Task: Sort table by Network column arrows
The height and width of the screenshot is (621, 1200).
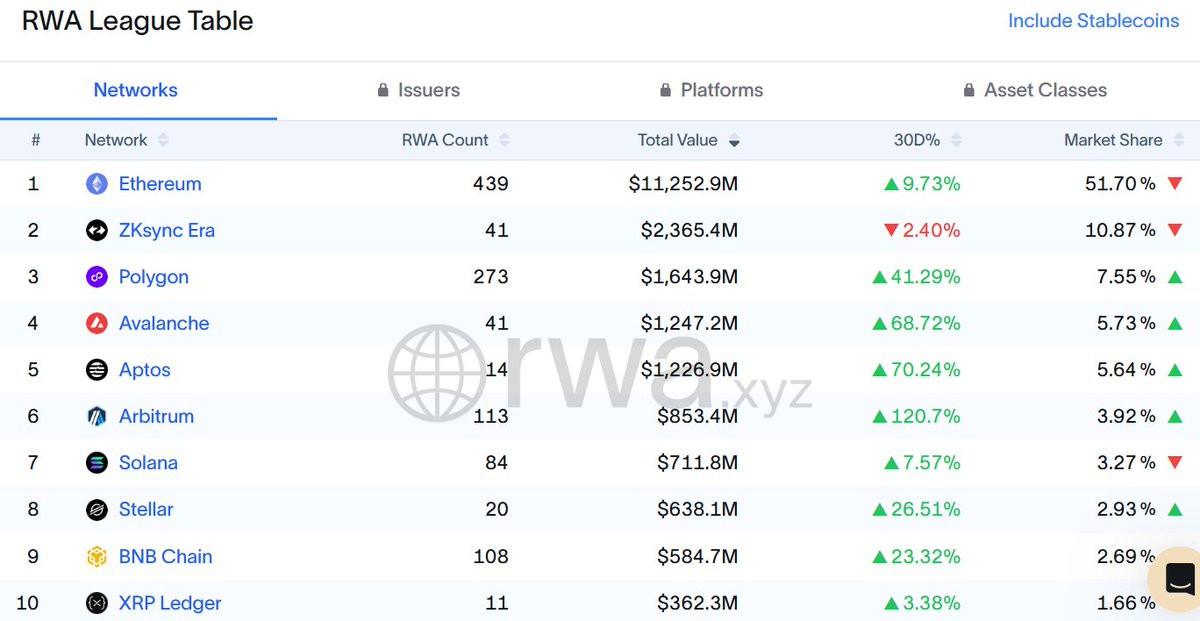Action: (x=163, y=140)
